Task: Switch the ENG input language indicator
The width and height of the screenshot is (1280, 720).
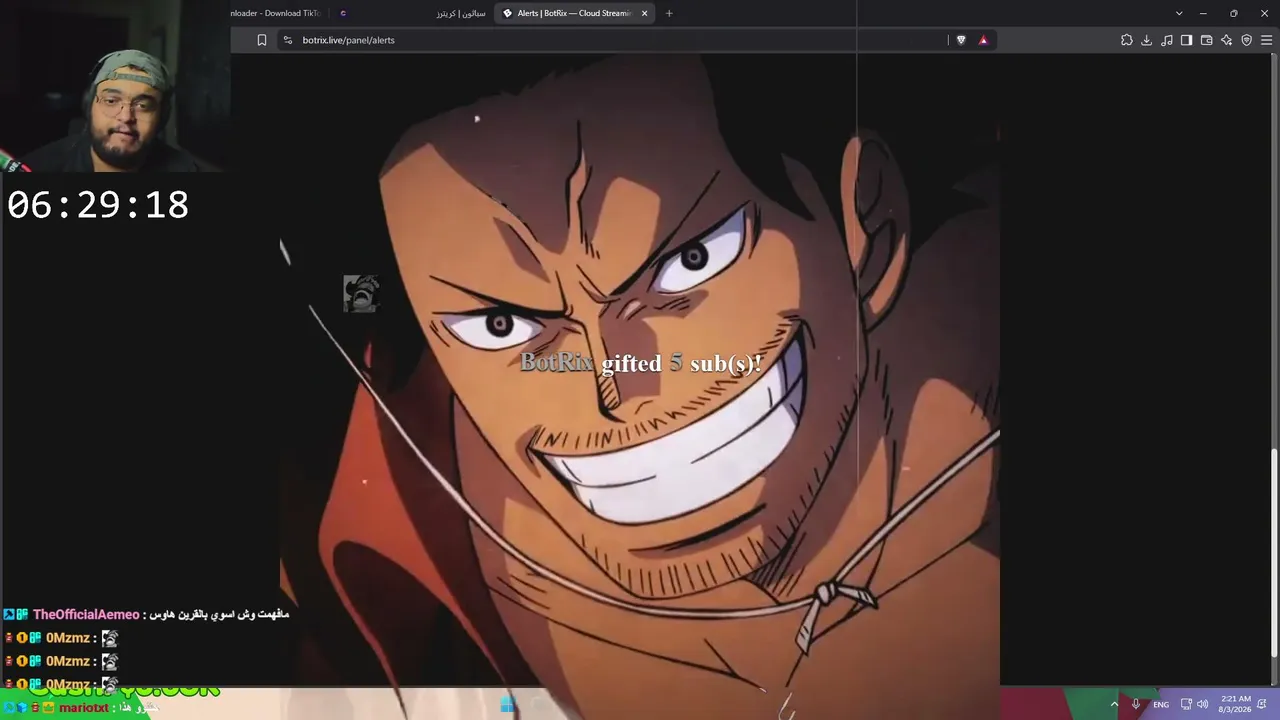Action: (1161, 704)
